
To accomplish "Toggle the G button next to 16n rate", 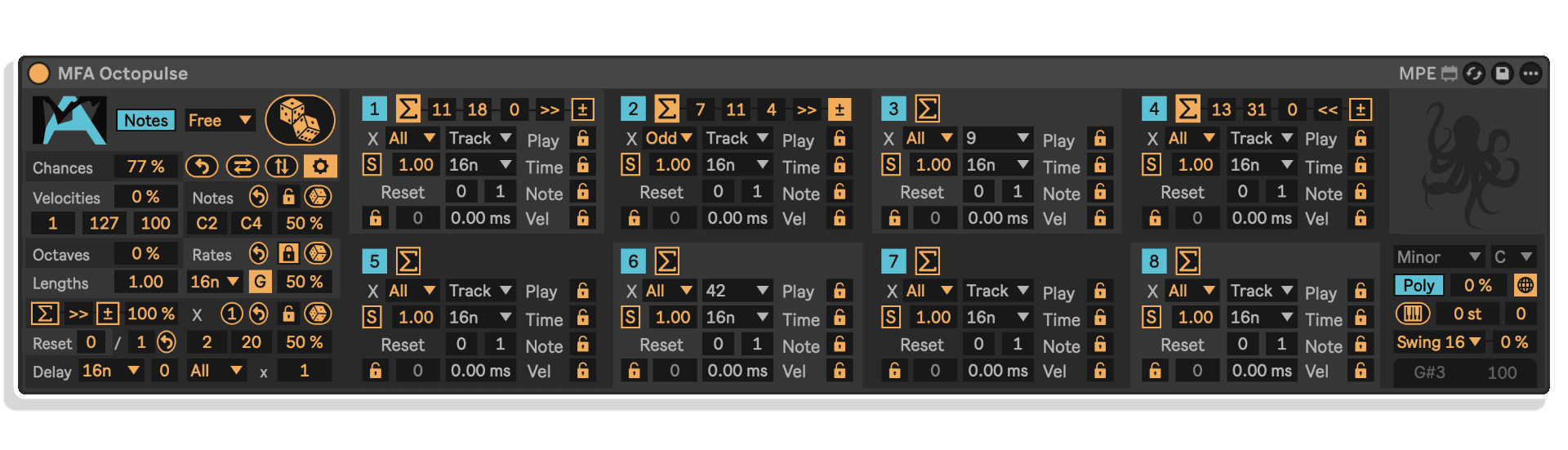I will click(260, 282).
